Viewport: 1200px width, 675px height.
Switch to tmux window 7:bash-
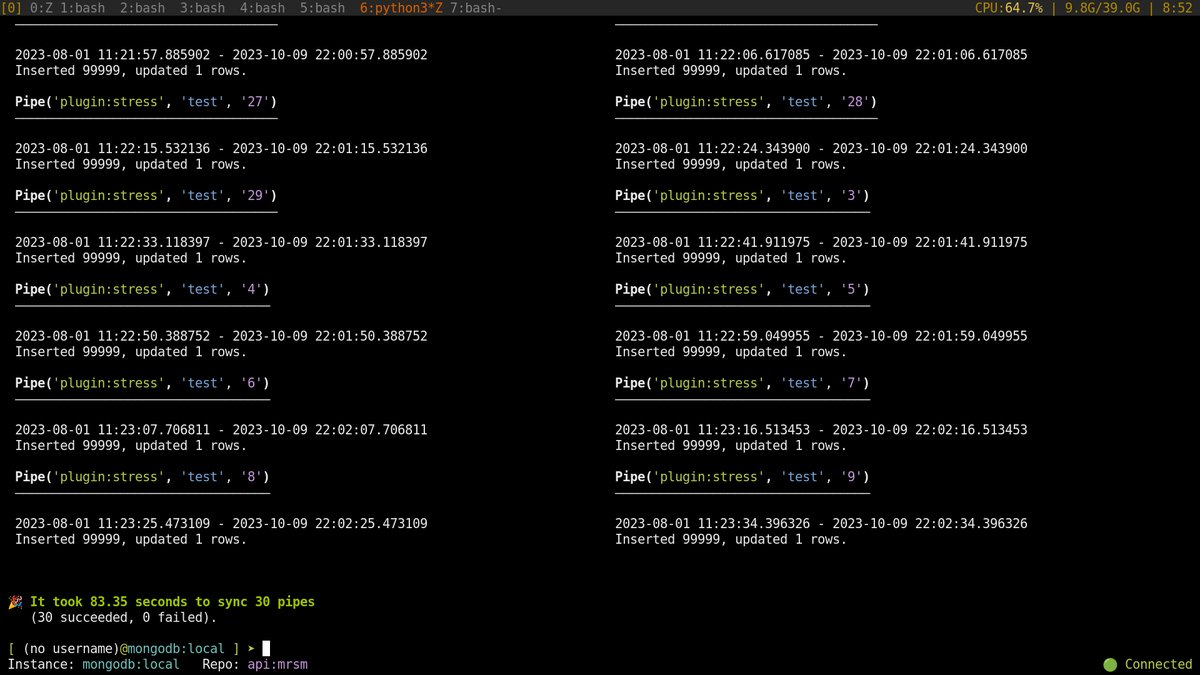[476, 8]
